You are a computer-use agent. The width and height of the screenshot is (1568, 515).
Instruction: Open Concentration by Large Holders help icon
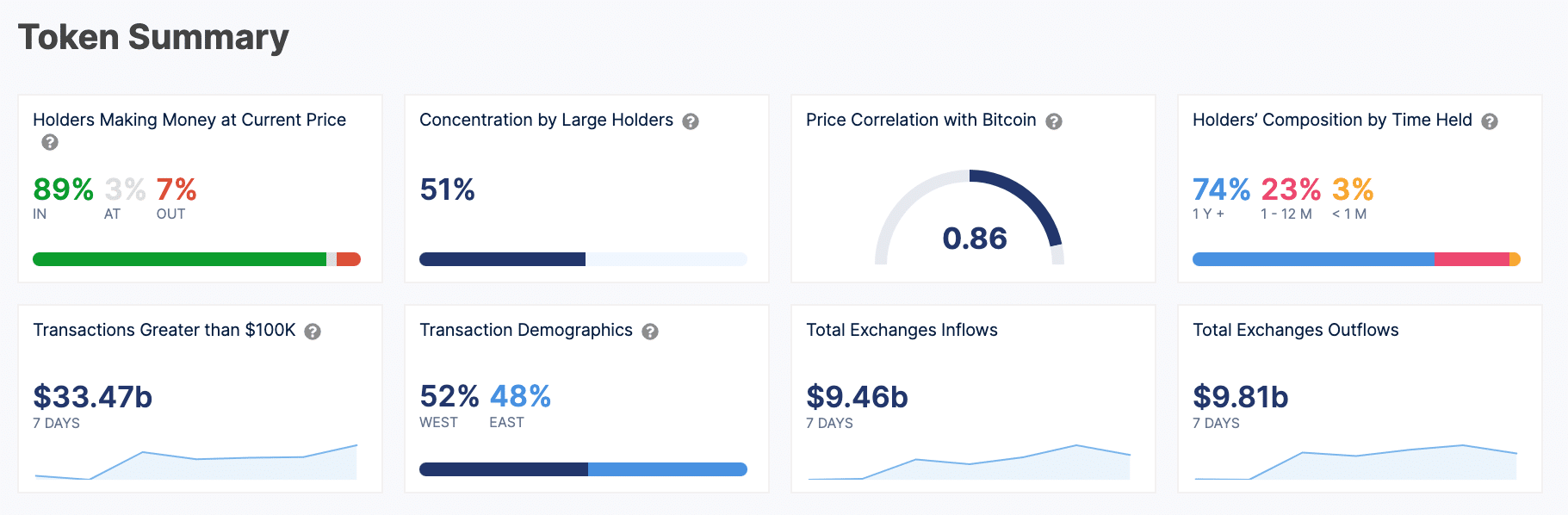pyautogui.click(x=691, y=121)
